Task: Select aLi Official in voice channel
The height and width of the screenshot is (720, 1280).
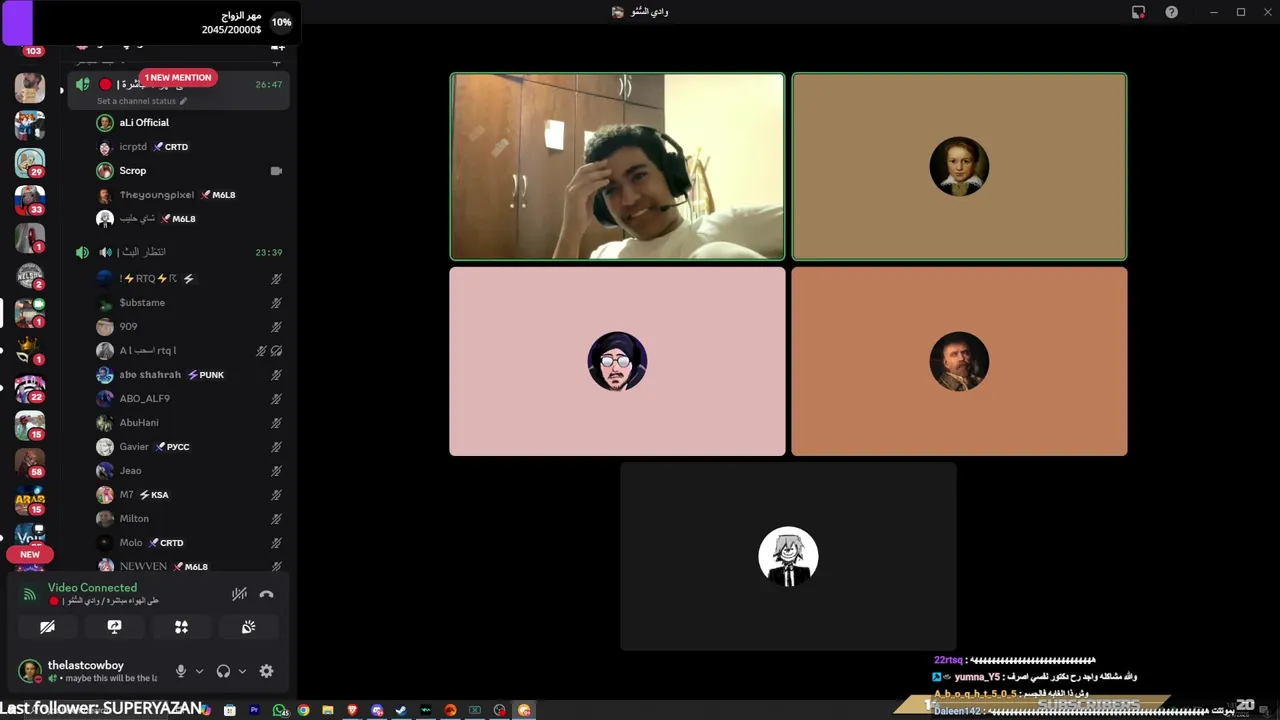Action: point(180,122)
